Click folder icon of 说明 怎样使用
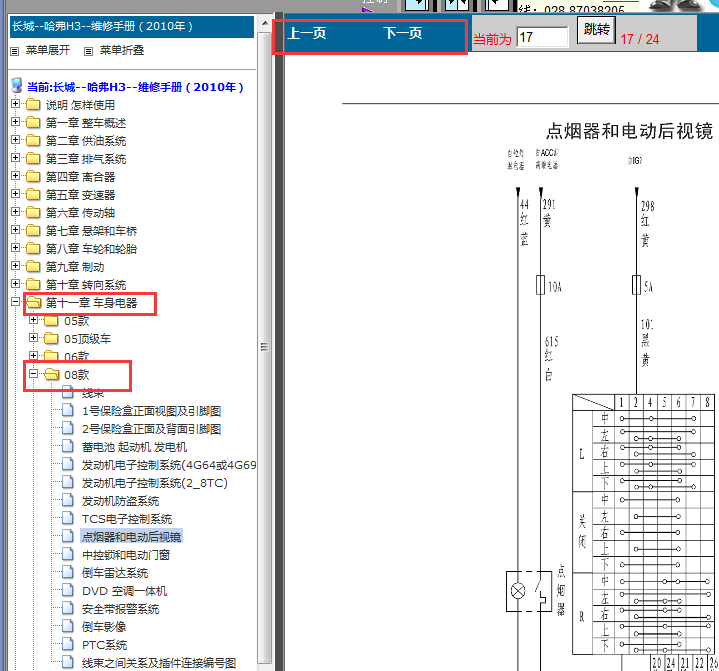The width and height of the screenshot is (719, 671). [33, 105]
